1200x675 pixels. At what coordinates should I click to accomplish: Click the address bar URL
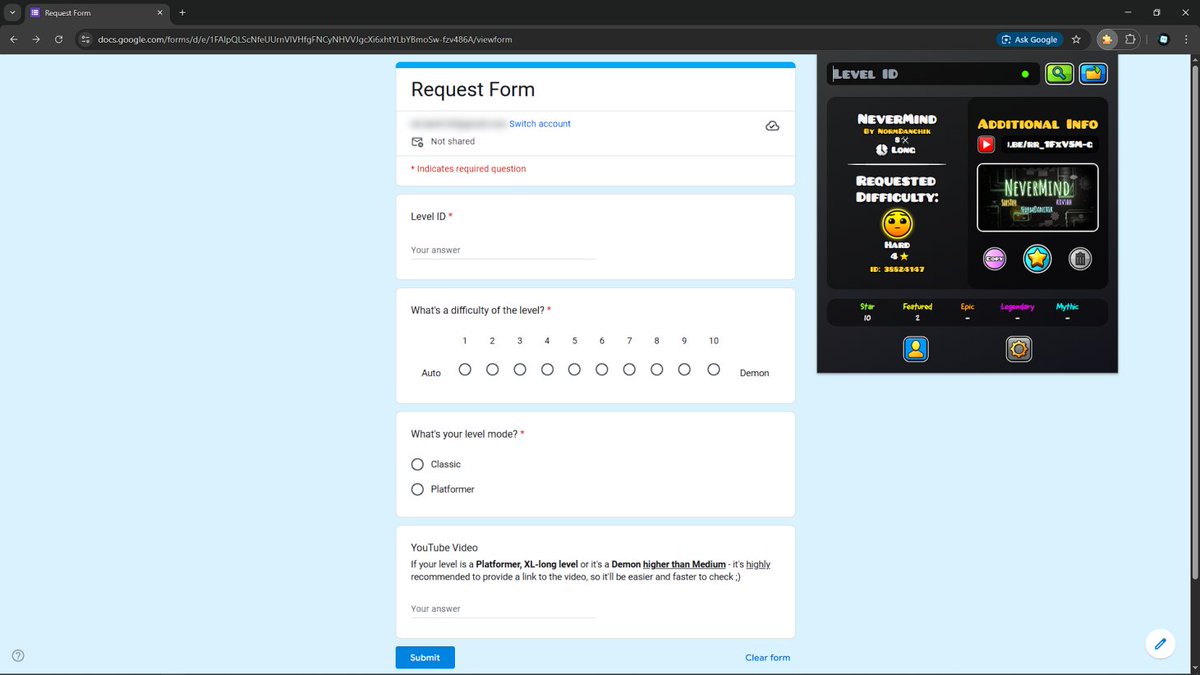click(x=305, y=39)
